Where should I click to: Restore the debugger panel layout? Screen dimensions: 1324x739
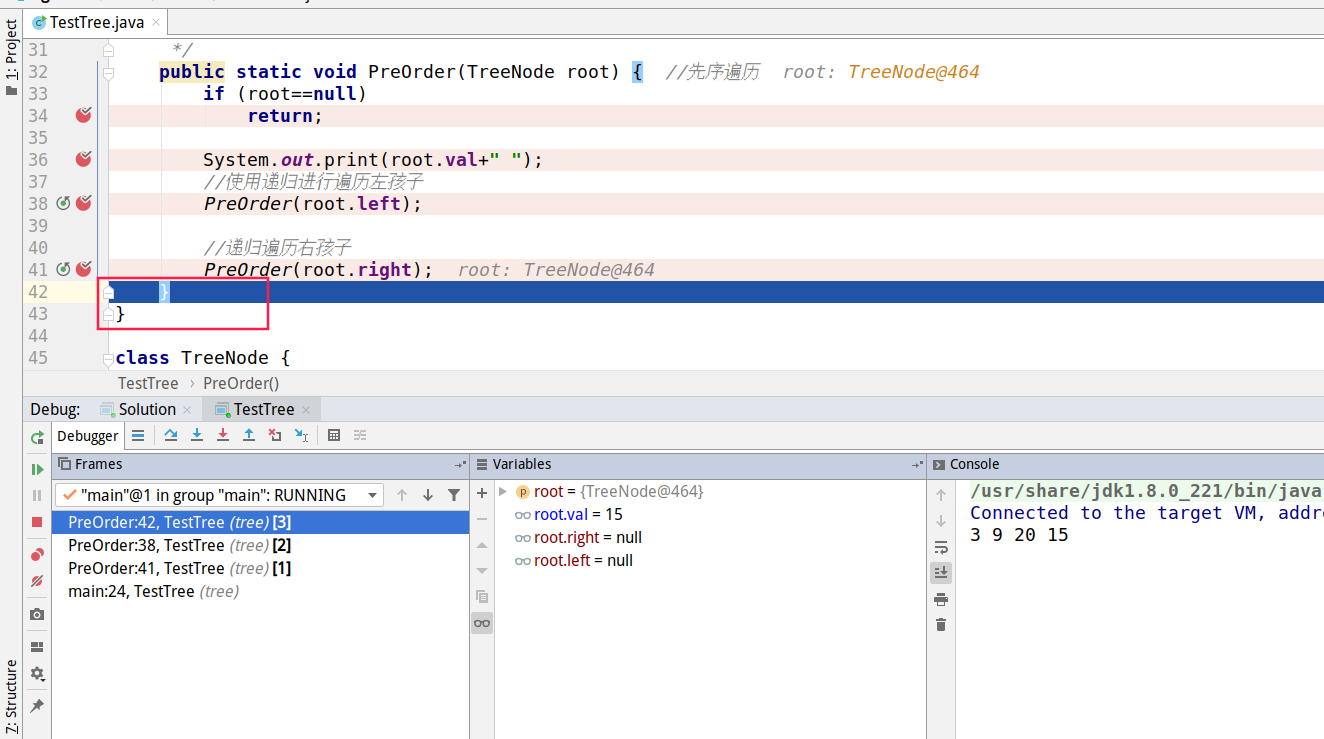pos(37,647)
